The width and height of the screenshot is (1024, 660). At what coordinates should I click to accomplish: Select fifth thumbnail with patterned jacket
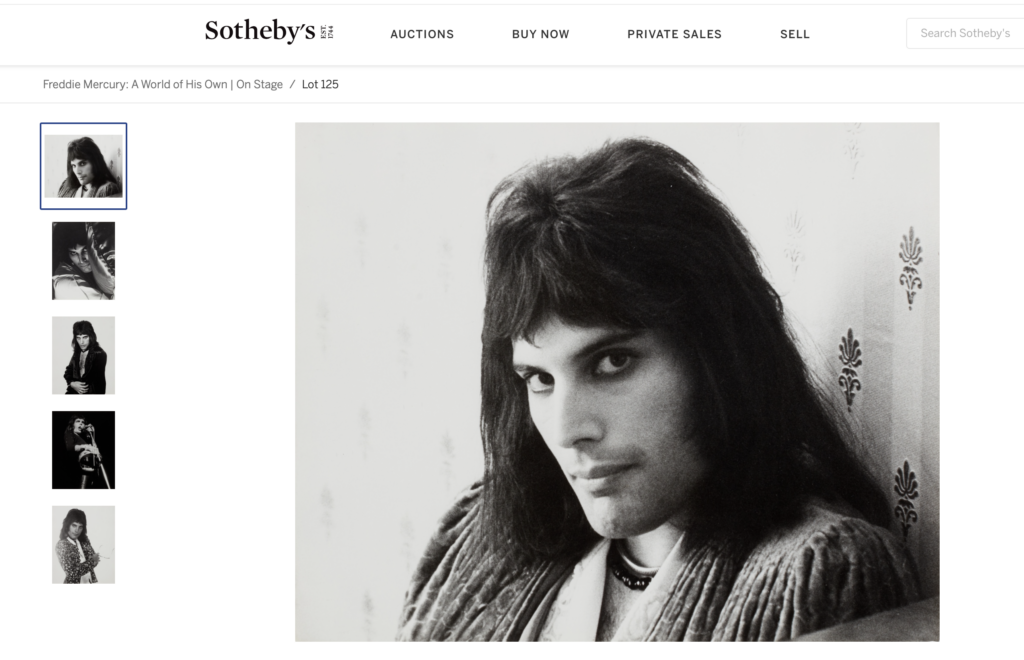tap(84, 544)
